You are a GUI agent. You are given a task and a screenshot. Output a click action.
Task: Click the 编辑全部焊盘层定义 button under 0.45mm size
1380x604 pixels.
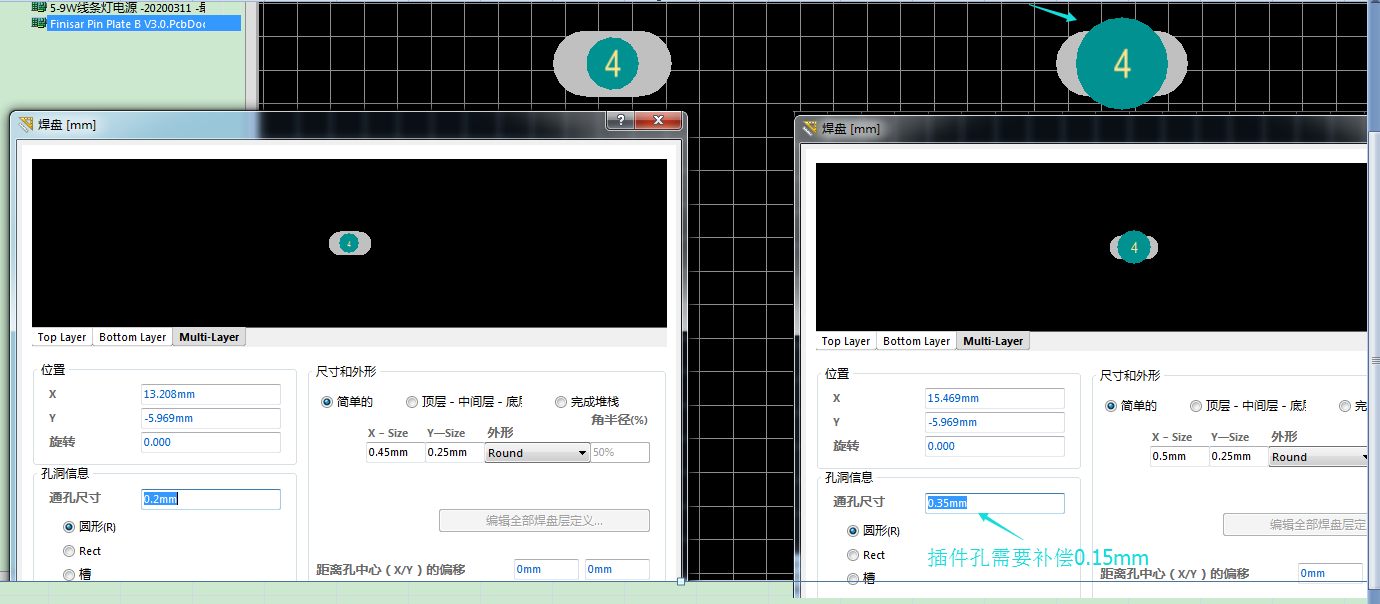(x=544, y=521)
